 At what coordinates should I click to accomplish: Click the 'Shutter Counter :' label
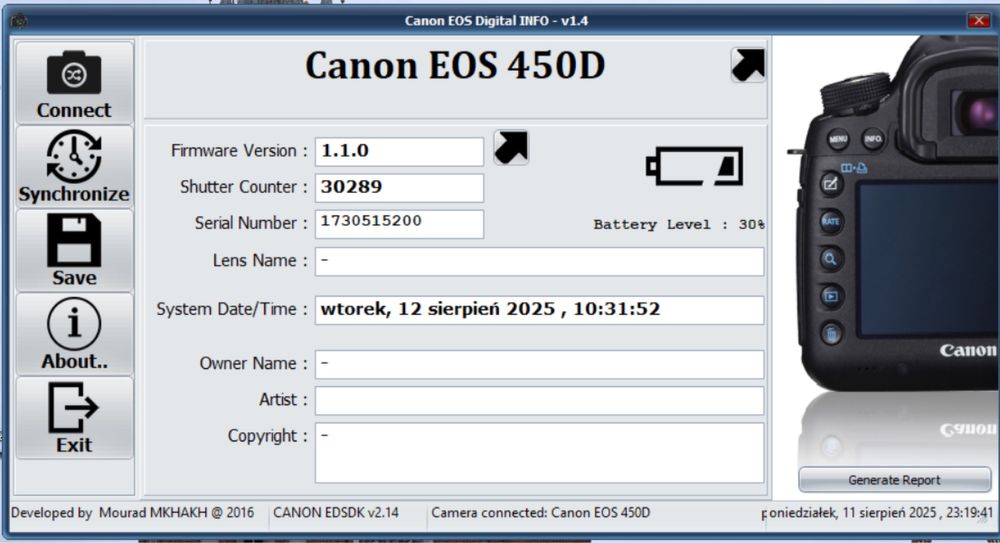pyautogui.click(x=244, y=187)
